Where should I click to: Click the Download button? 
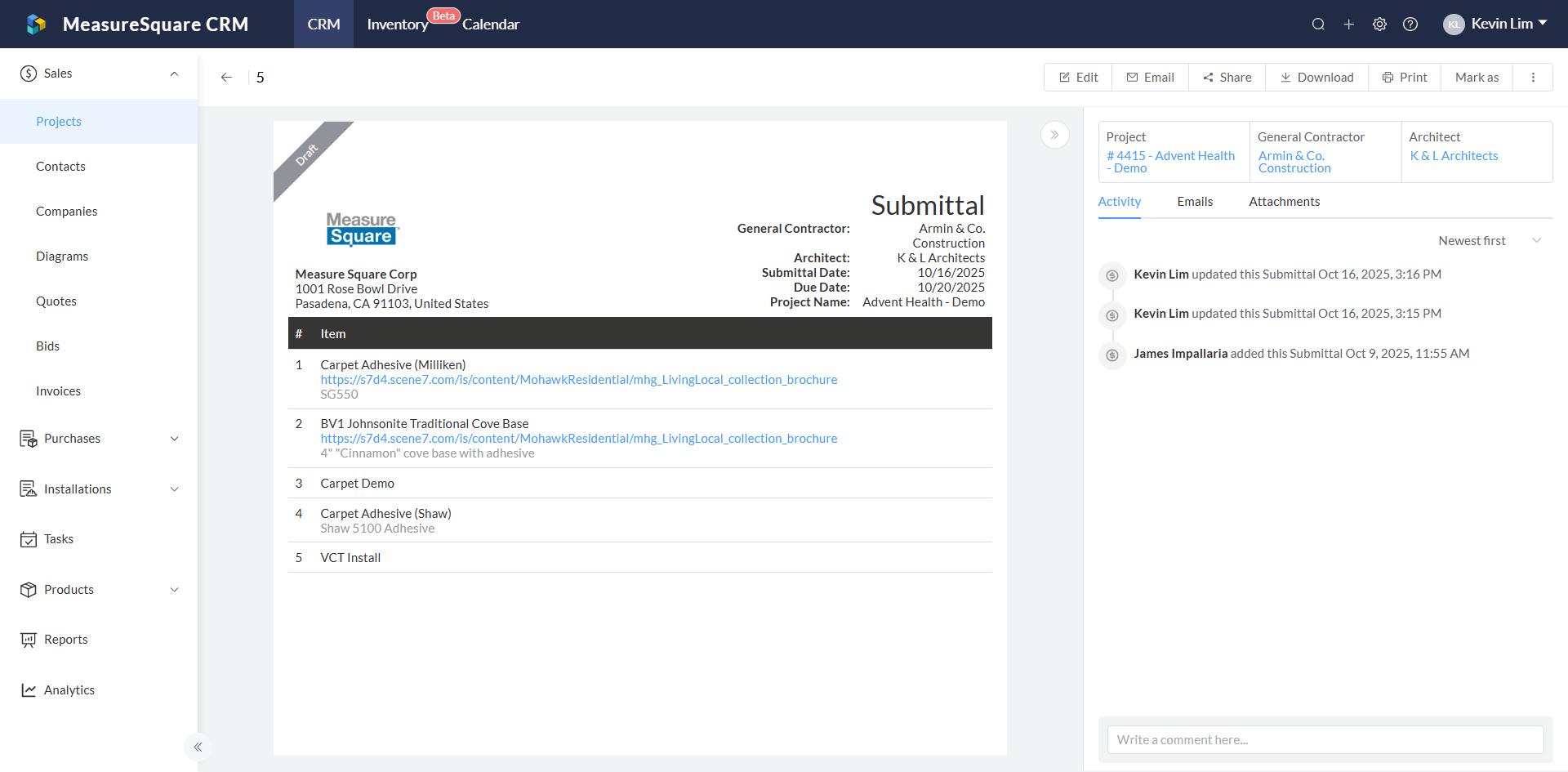coord(1316,78)
